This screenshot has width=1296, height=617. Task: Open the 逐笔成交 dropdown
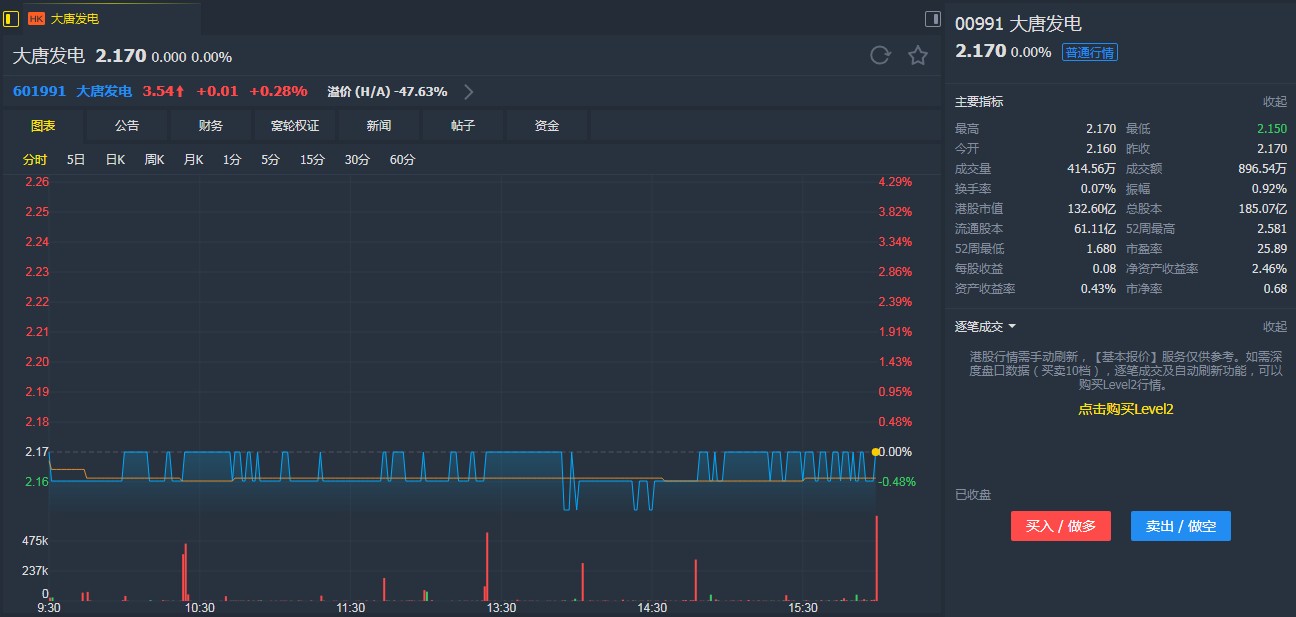[985, 326]
